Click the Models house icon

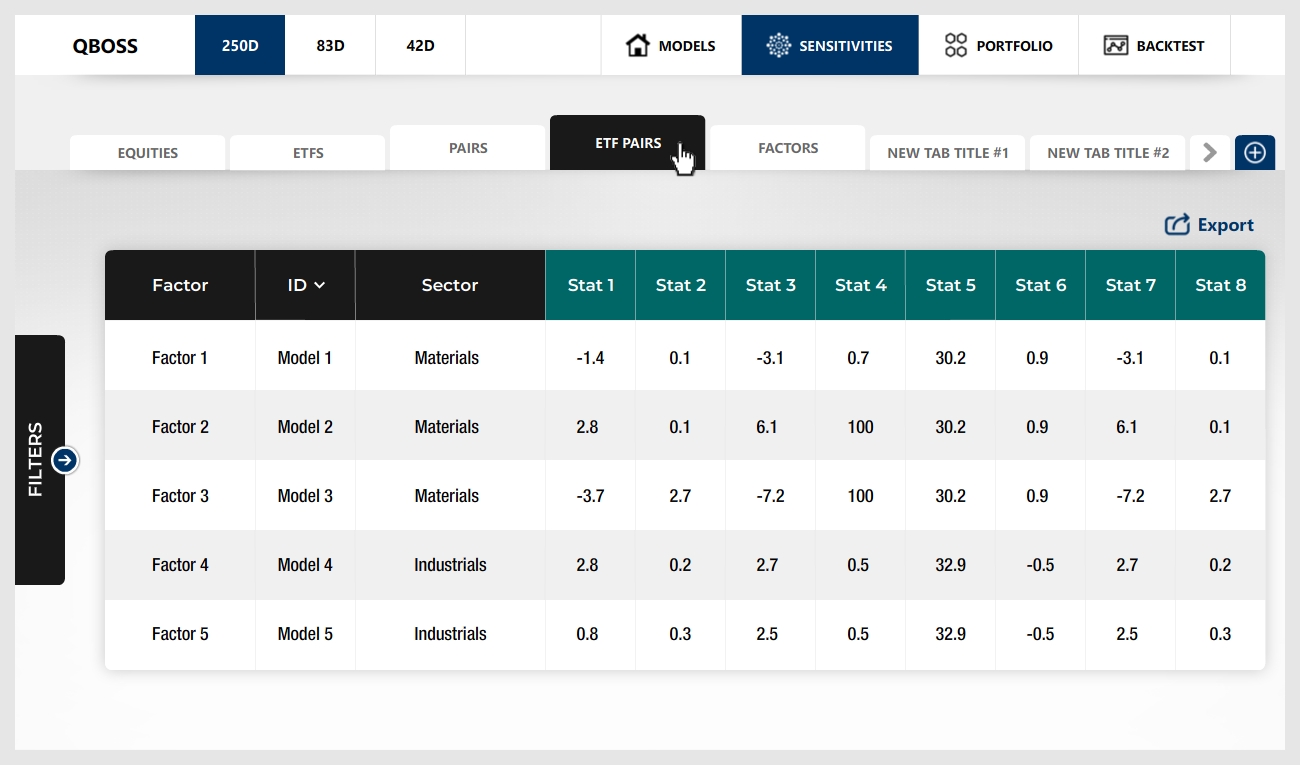pyautogui.click(x=637, y=45)
